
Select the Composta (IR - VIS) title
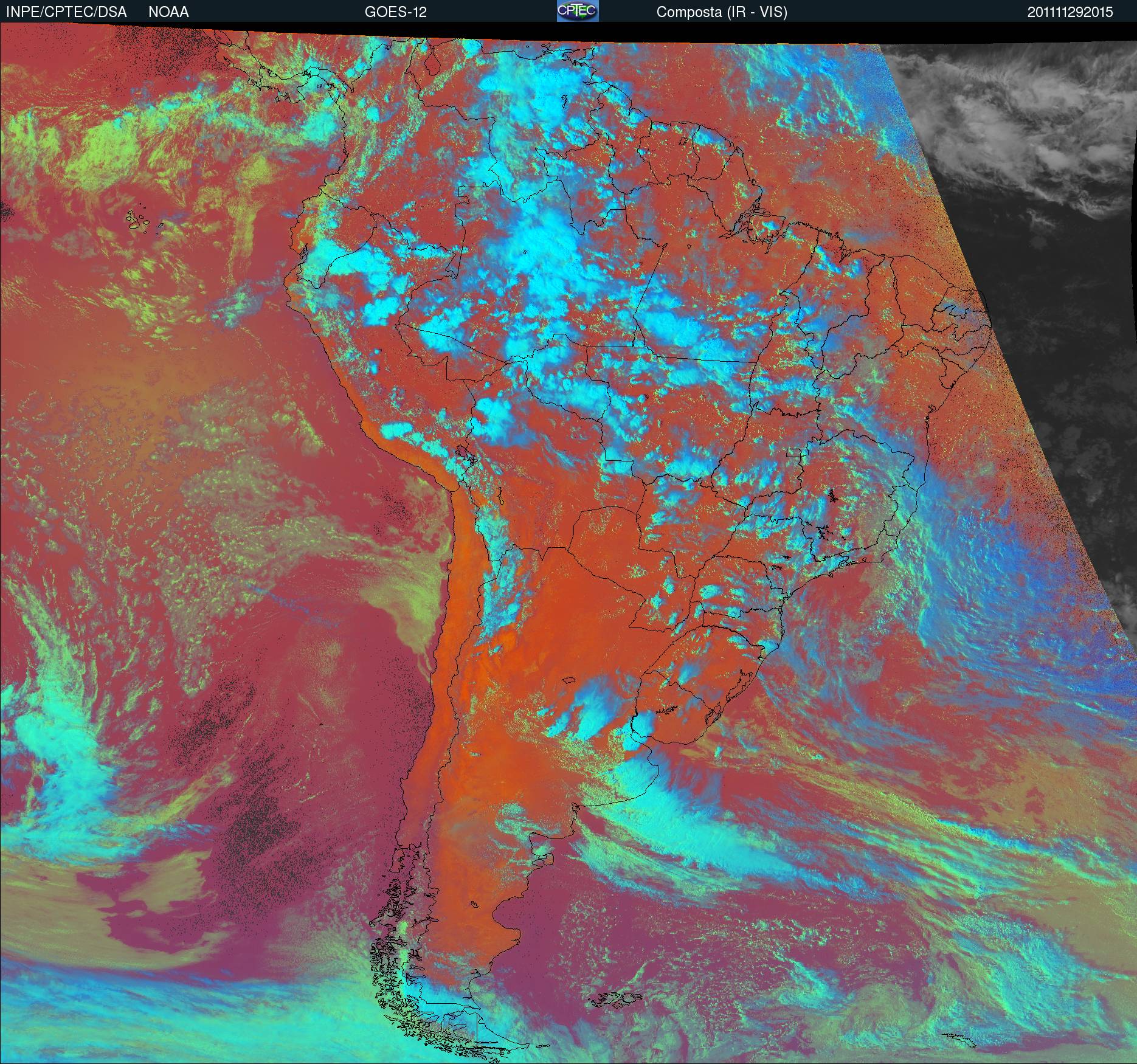[x=722, y=12]
